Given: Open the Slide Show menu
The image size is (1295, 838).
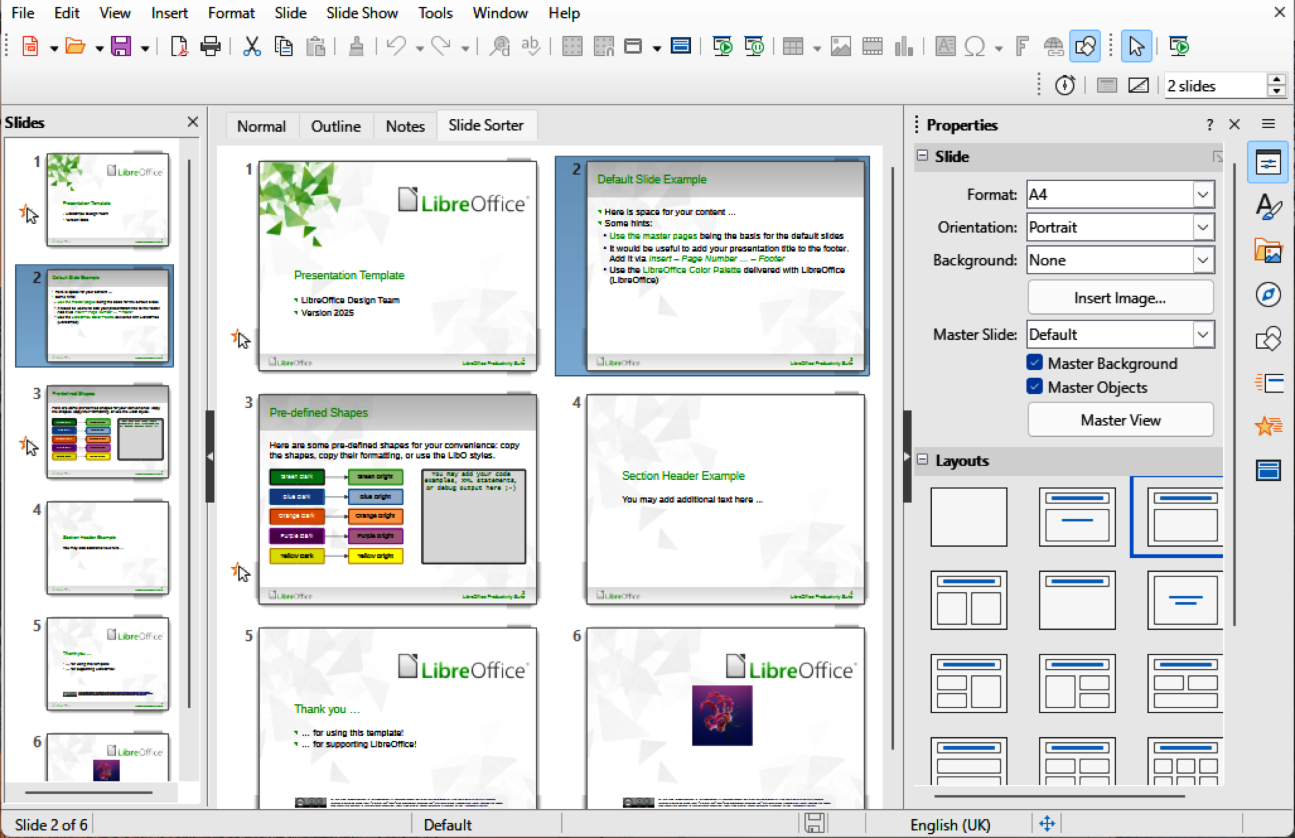Looking at the screenshot, I should point(361,13).
